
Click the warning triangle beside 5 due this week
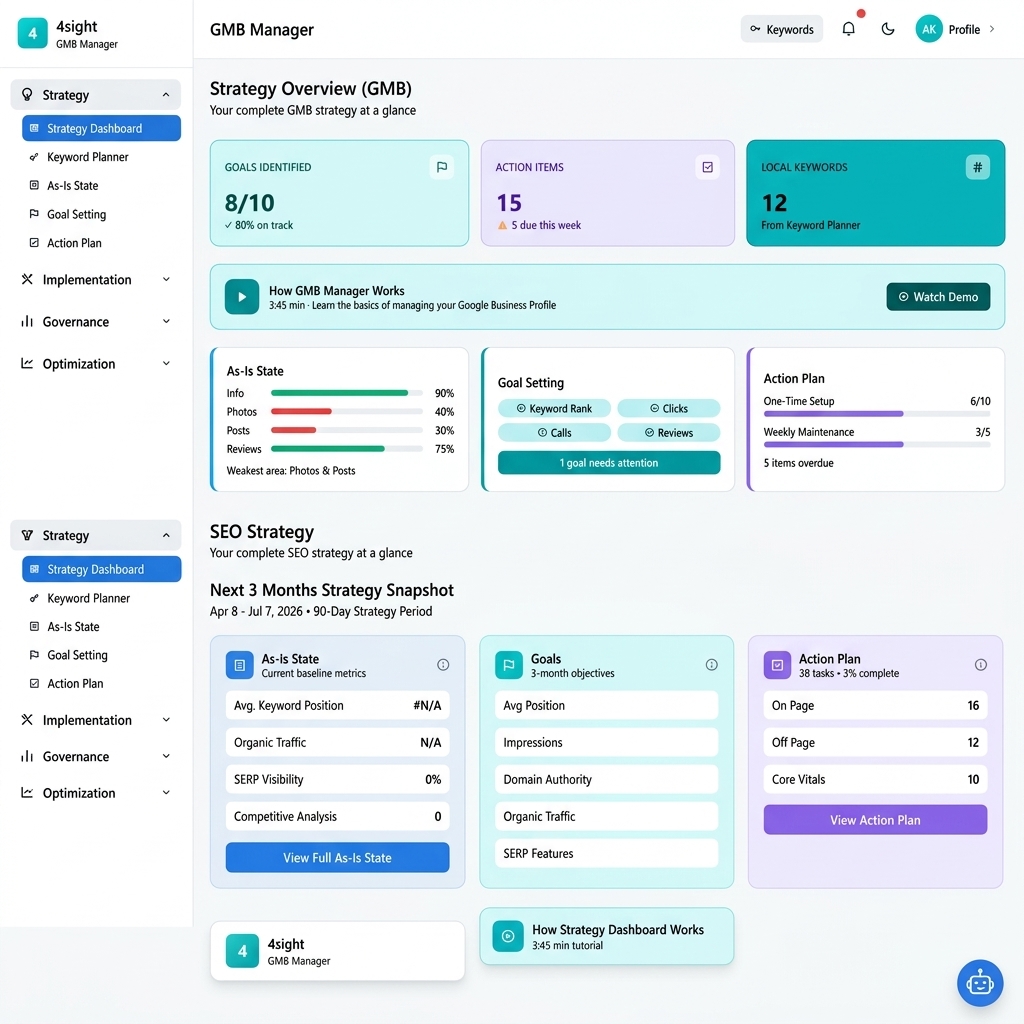[x=502, y=225]
